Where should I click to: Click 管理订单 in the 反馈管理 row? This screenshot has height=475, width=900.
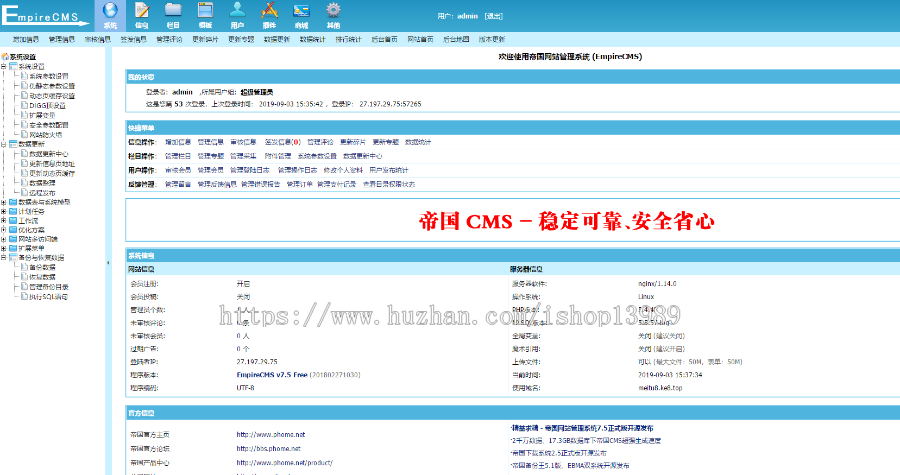[x=300, y=184]
